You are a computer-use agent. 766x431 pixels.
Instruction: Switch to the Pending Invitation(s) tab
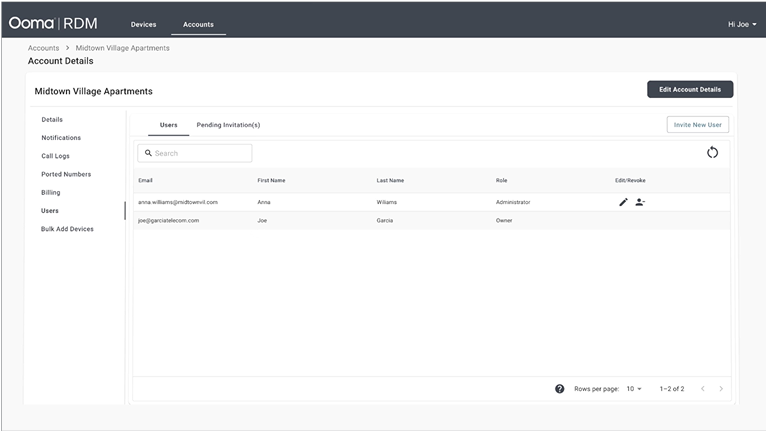228,125
